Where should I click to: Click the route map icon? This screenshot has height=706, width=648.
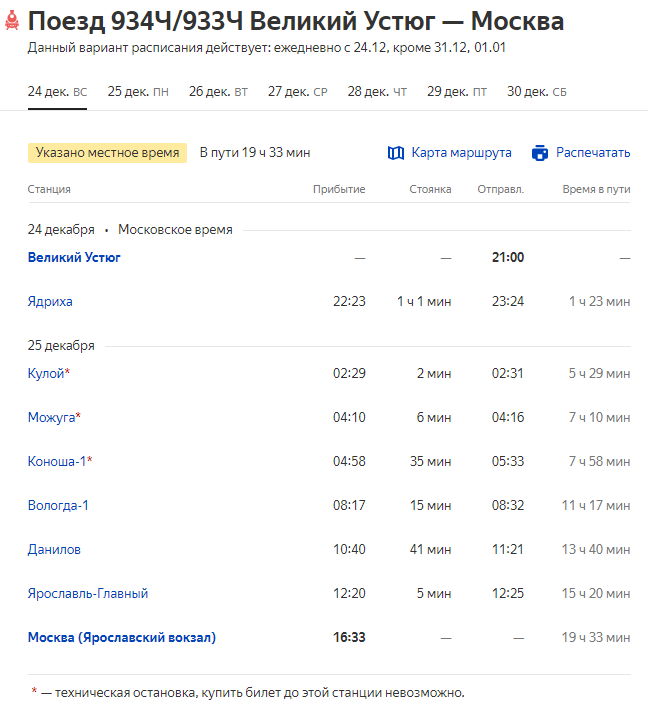(395, 153)
